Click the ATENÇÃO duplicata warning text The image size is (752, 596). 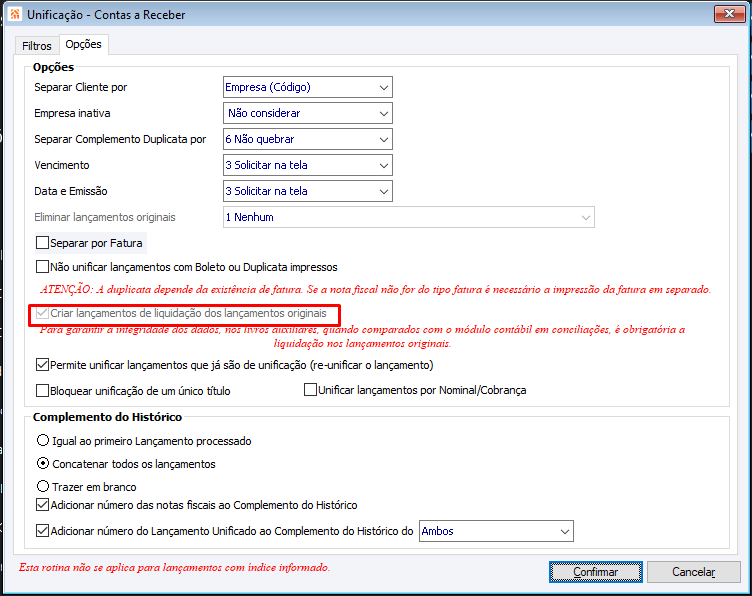[x=376, y=290]
